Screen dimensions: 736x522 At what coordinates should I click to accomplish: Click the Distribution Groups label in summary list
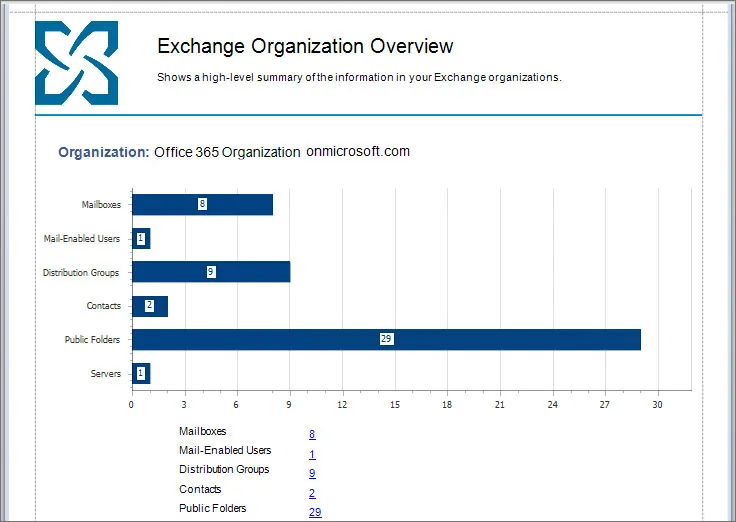(x=224, y=469)
